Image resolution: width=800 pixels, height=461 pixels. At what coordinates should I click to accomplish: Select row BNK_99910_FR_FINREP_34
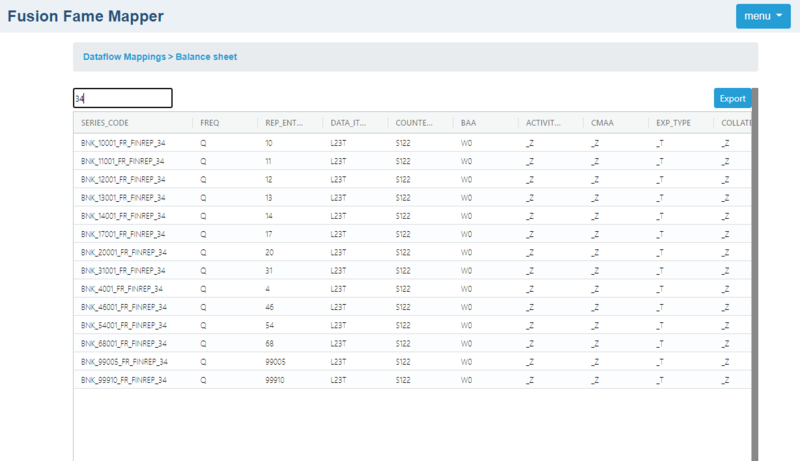123,379
